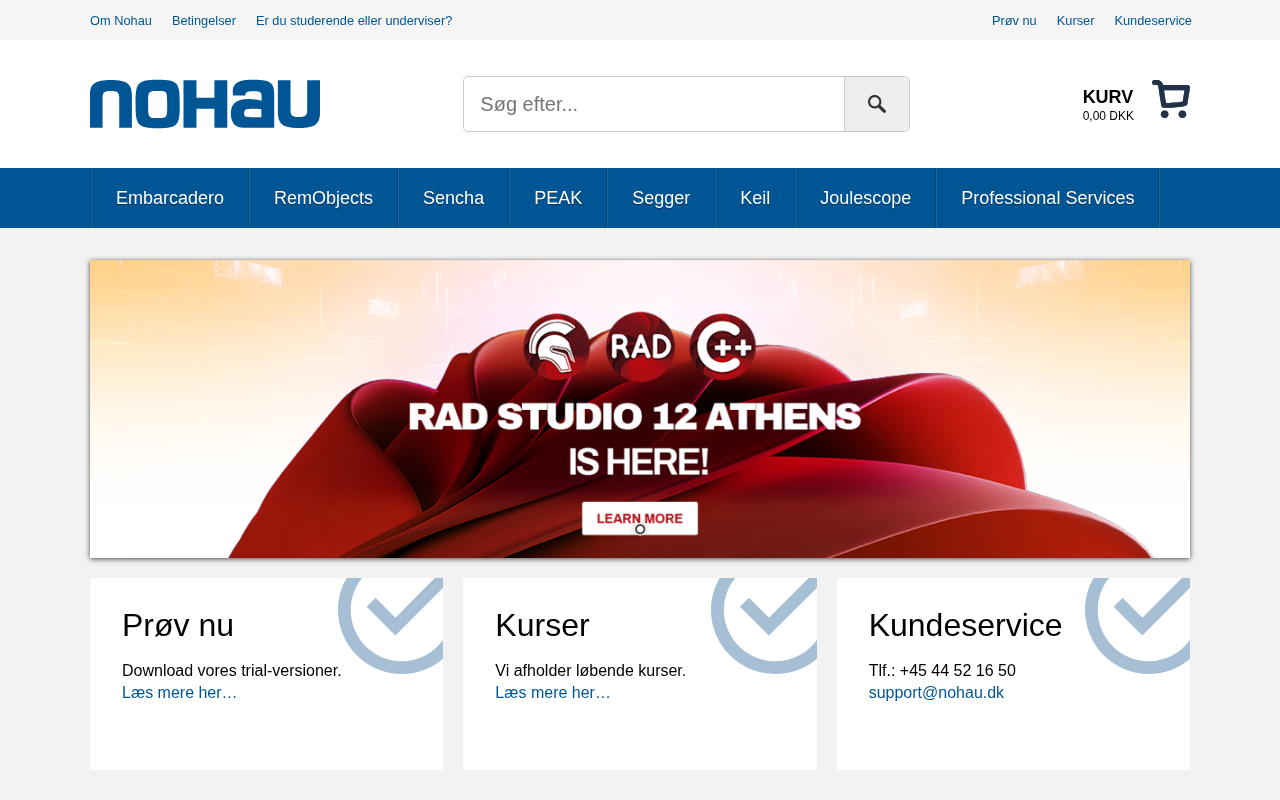Image resolution: width=1280 pixels, height=800 pixels.
Task: Open the Joulescope menu item
Action: coord(865,198)
